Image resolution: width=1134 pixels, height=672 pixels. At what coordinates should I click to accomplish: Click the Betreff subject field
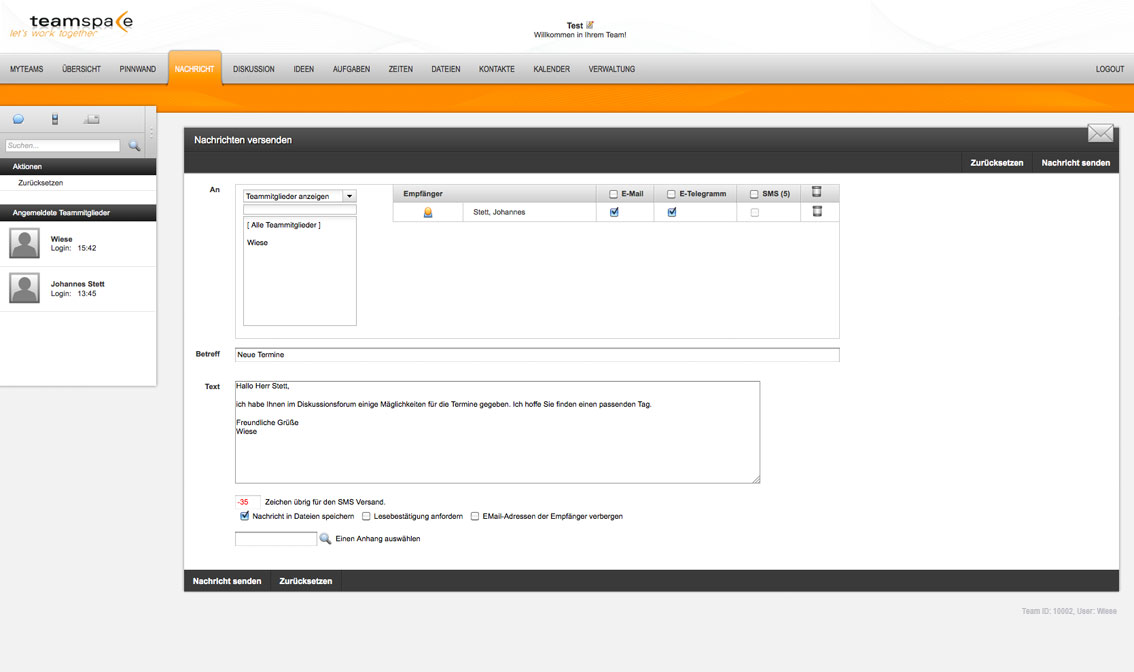[537, 354]
